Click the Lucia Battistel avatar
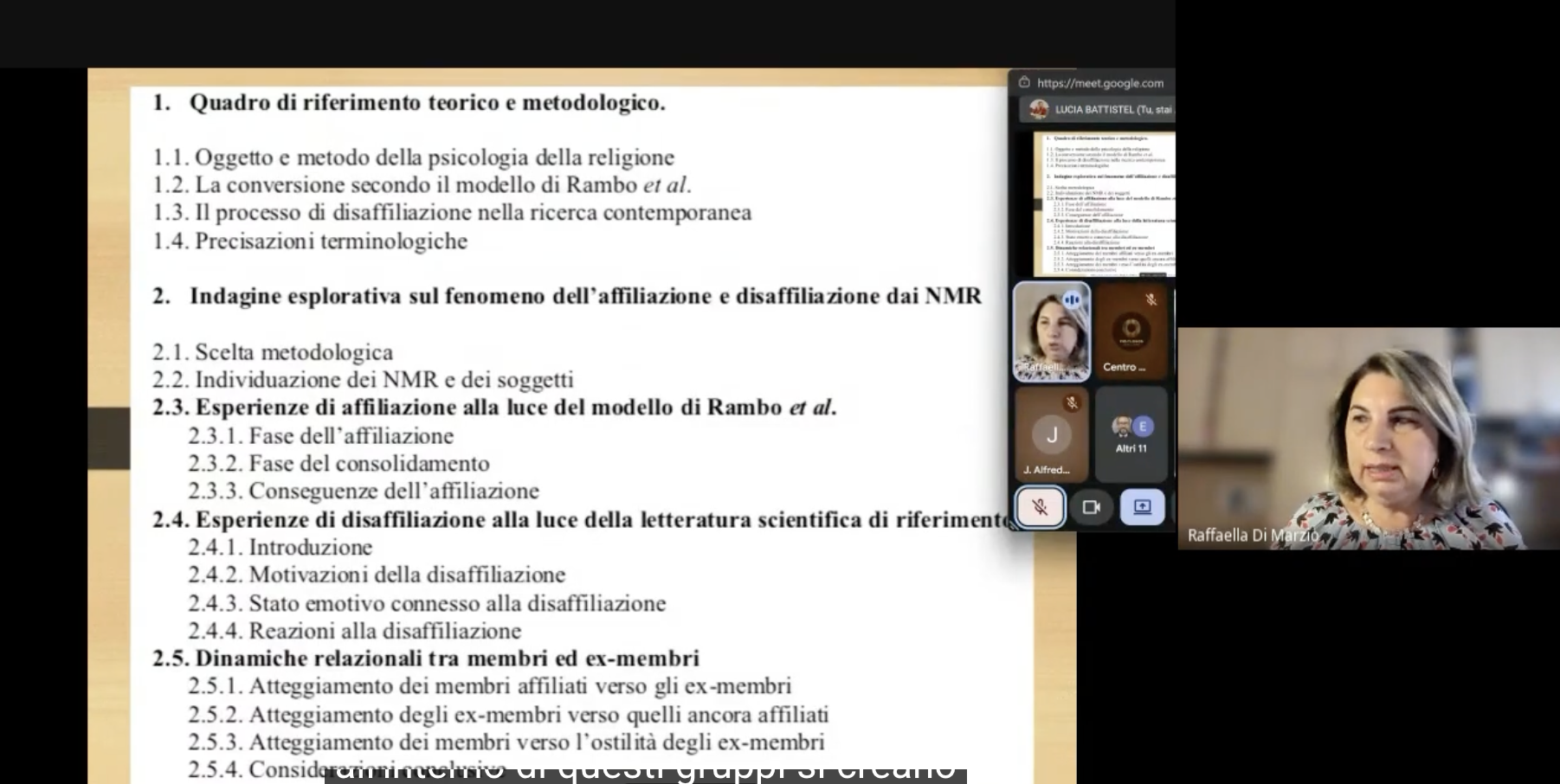This screenshot has height=784, width=1560. (x=1039, y=109)
